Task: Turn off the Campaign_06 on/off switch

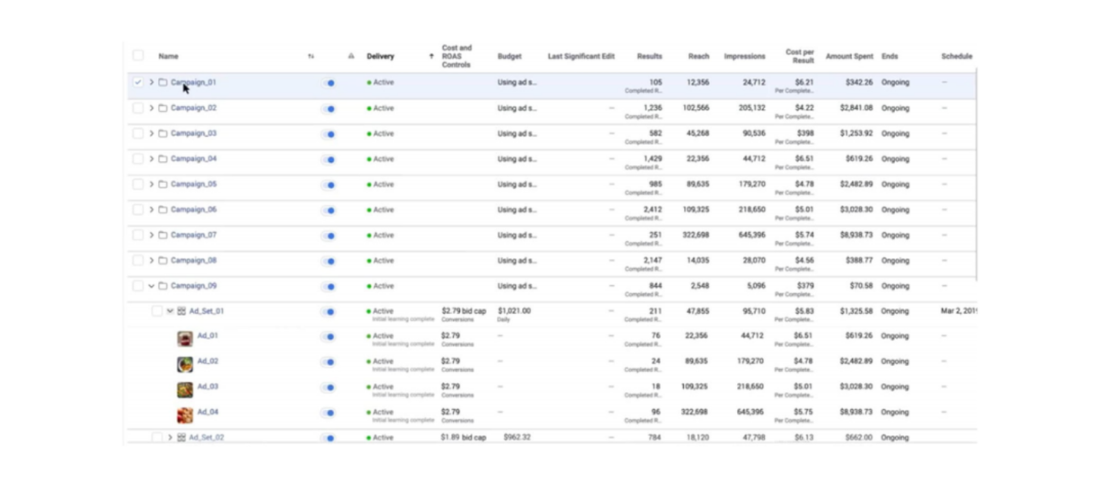Action: (x=329, y=210)
